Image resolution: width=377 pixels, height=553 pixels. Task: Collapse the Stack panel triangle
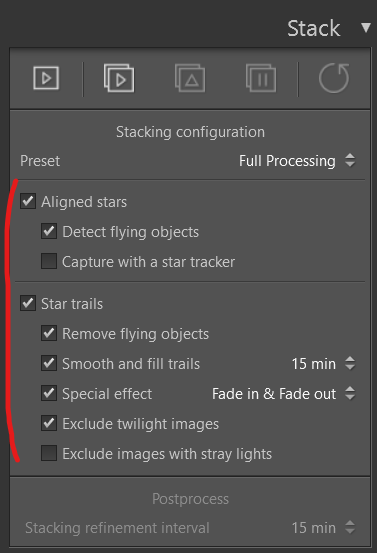pos(366,28)
